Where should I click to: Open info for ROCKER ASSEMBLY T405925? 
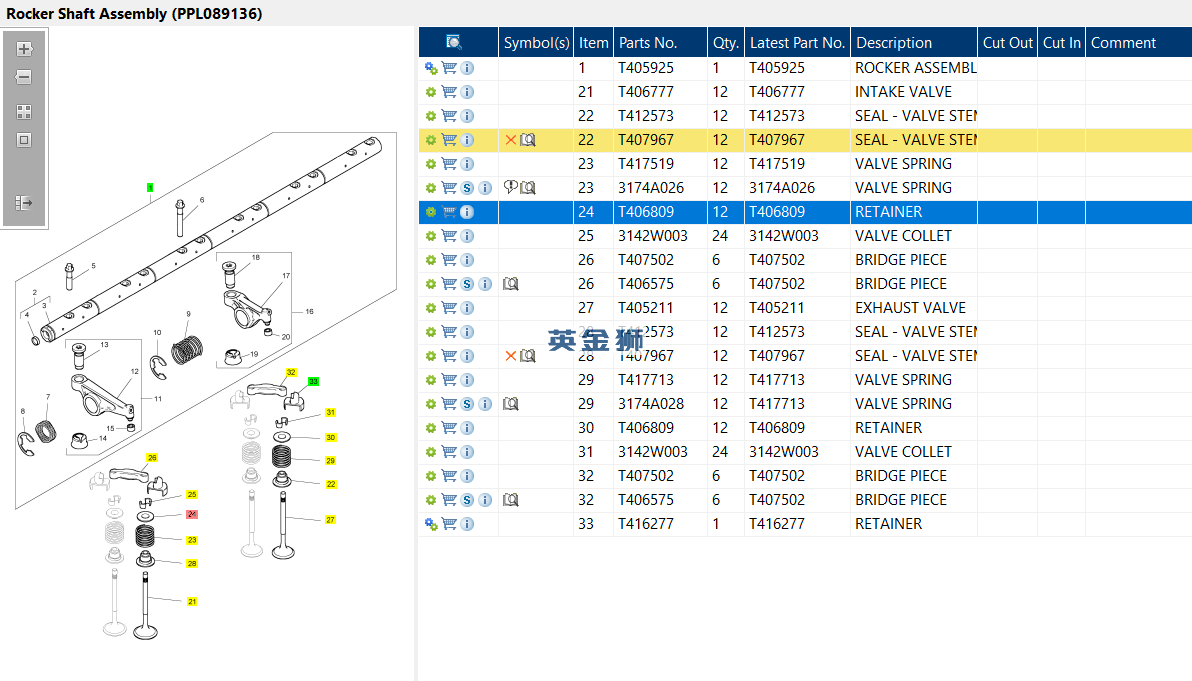click(x=467, y=68)
